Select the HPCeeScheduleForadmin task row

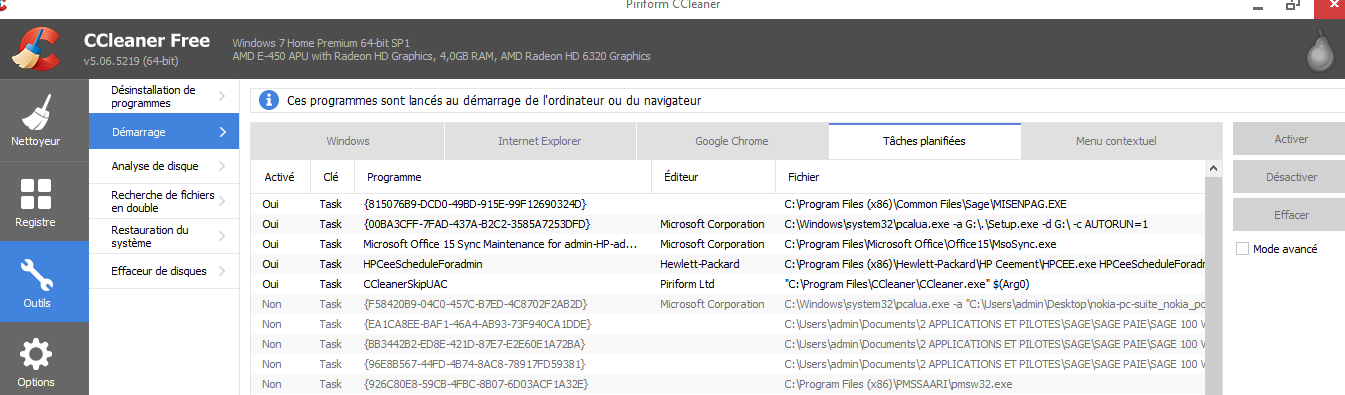point(728,264)
